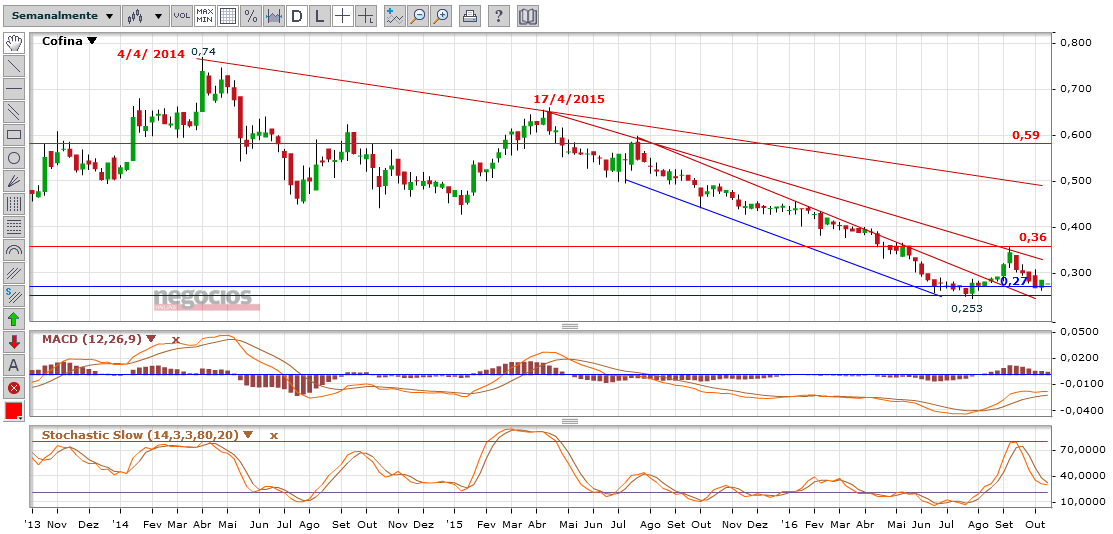Add a green up arrow marker
Screen dimensions: 1113x534
(x=14, y=319)
